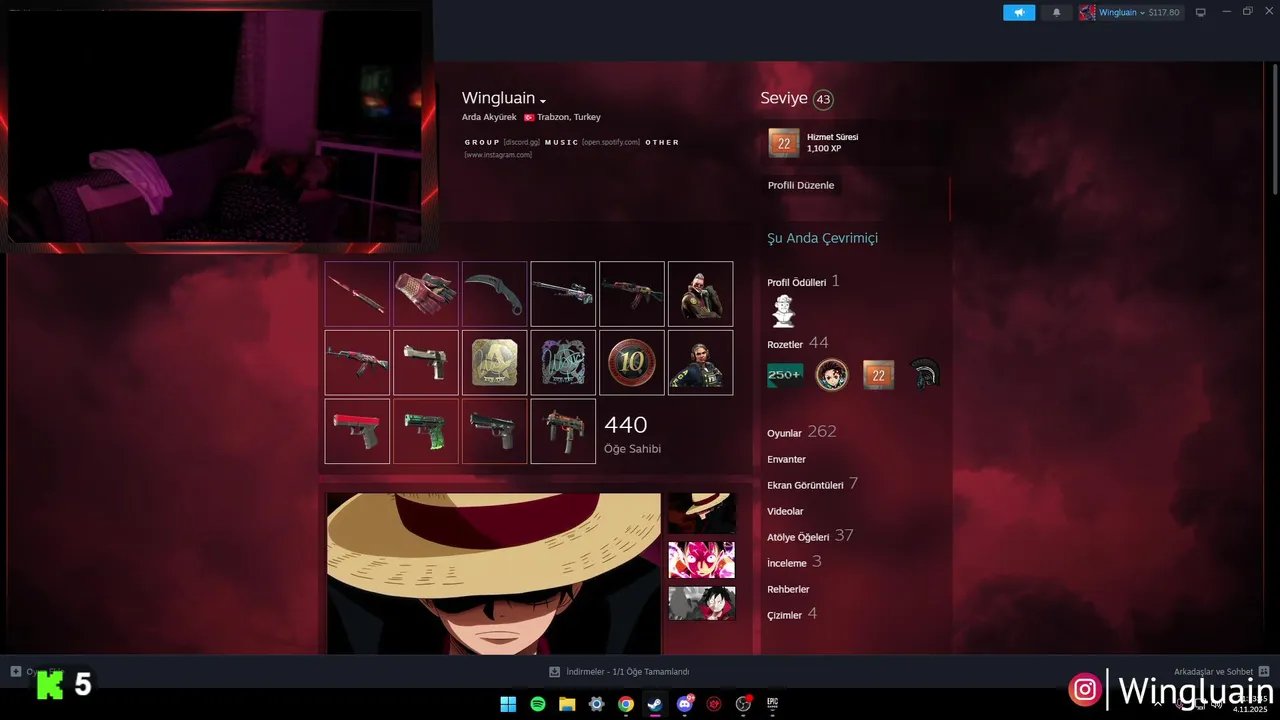The image size is (1280, 720).
Task: Select the gold signature sticker item
Action: click(x=495, y=363)
